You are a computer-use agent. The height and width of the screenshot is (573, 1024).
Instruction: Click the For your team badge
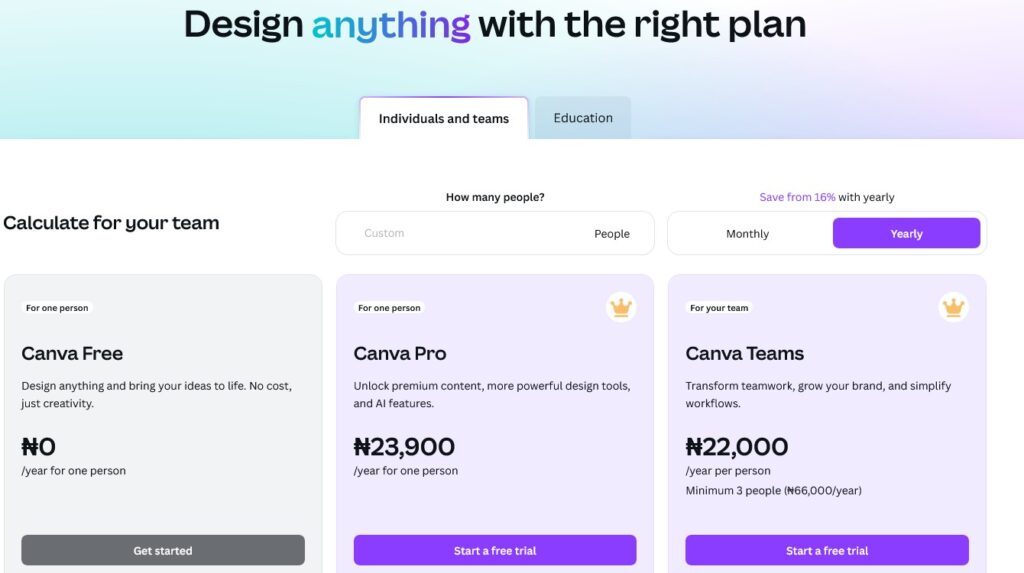click(x=719, y=308)
